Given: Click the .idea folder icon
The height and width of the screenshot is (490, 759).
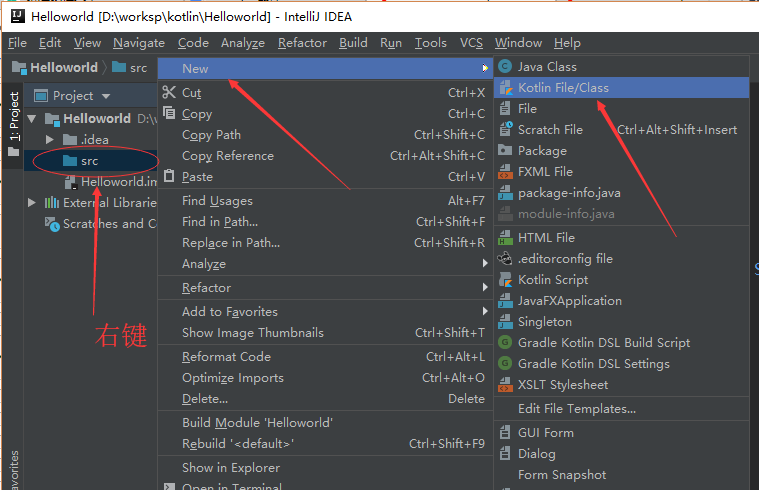Looking at the screenshot, I should pos(70,139).
